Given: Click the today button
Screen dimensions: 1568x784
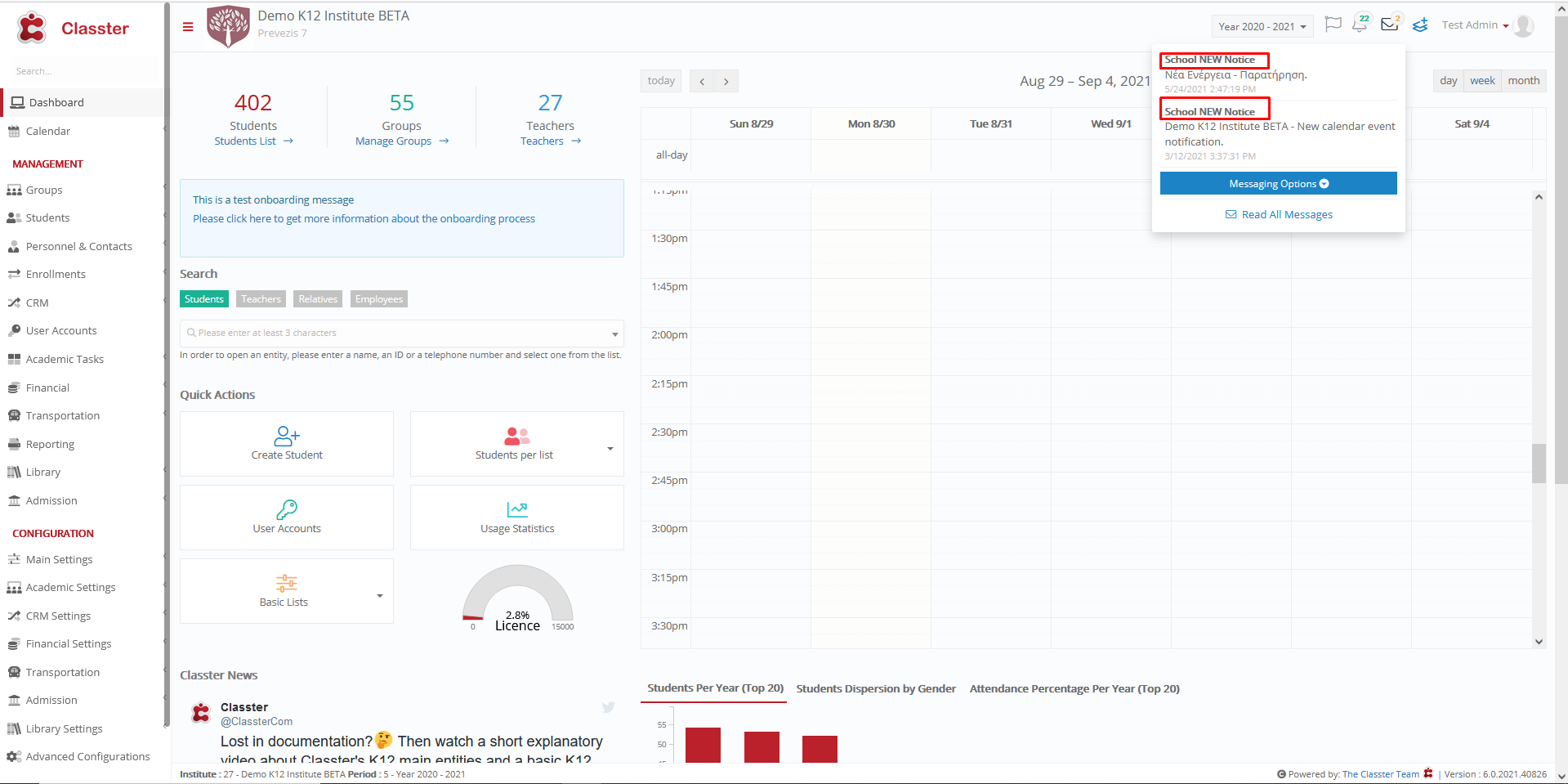Looking at the screenshot, I should [661, 81].
